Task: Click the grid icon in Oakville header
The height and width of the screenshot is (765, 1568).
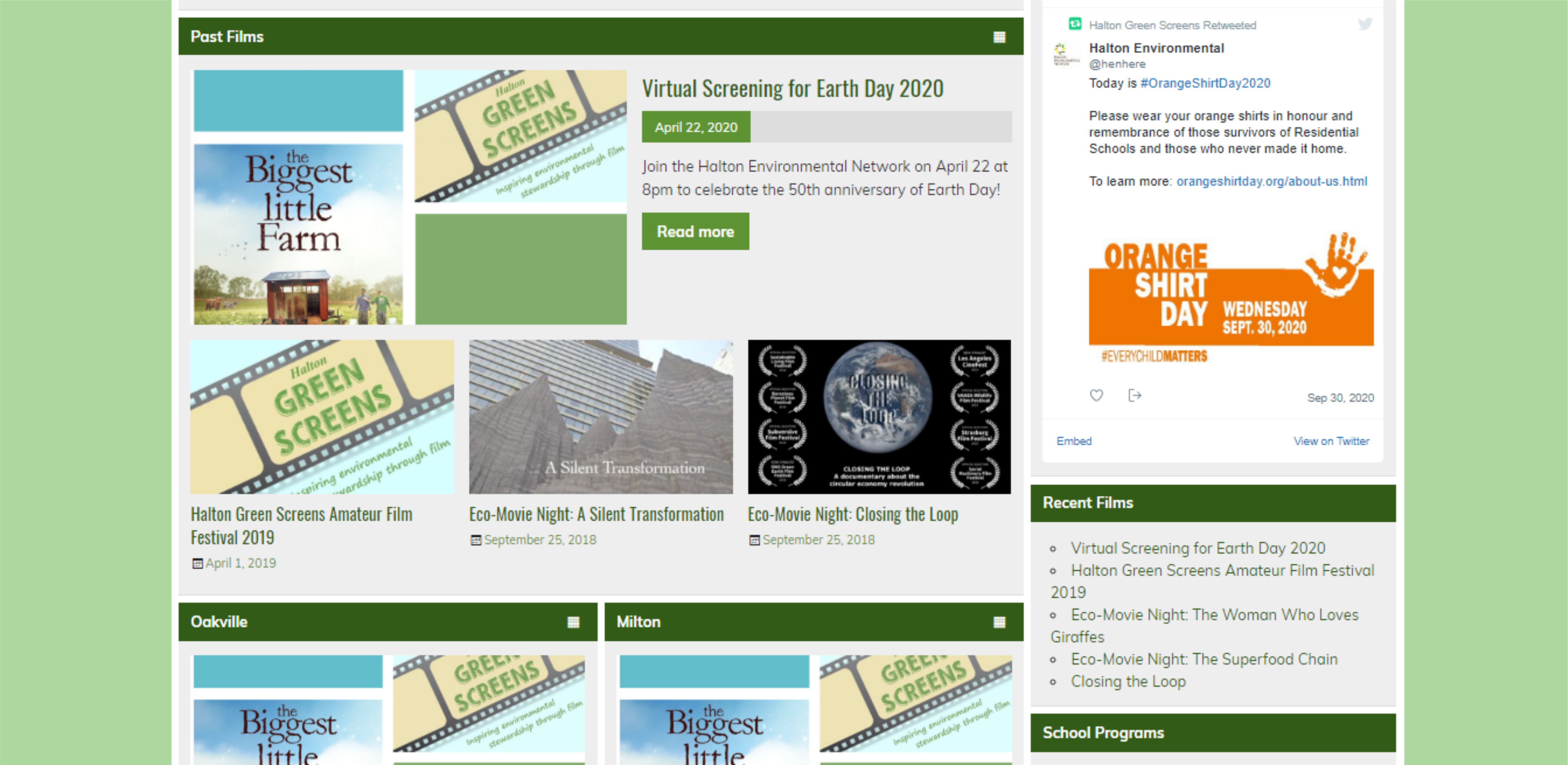Action: [x=573, y=622]
